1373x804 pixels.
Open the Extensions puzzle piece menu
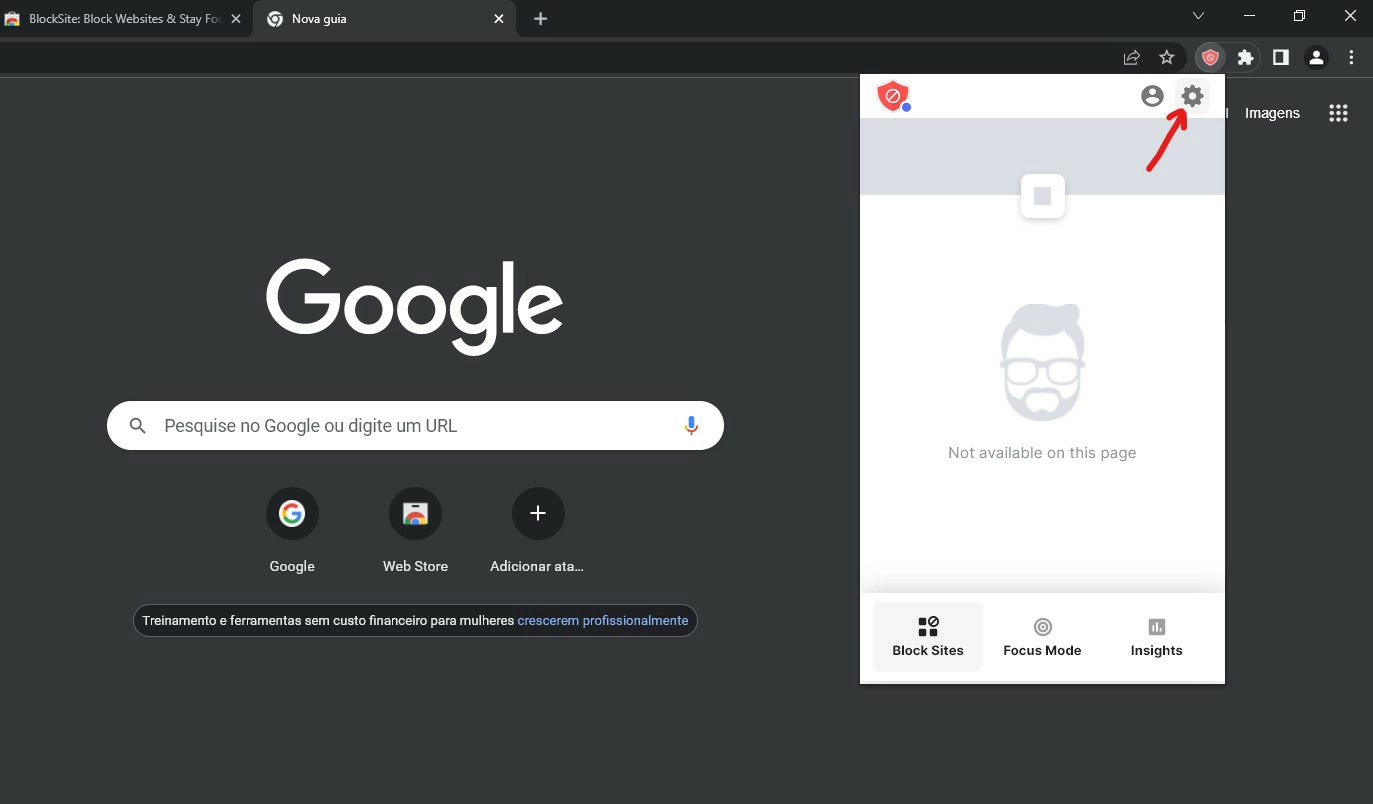tap(1245, 58)
